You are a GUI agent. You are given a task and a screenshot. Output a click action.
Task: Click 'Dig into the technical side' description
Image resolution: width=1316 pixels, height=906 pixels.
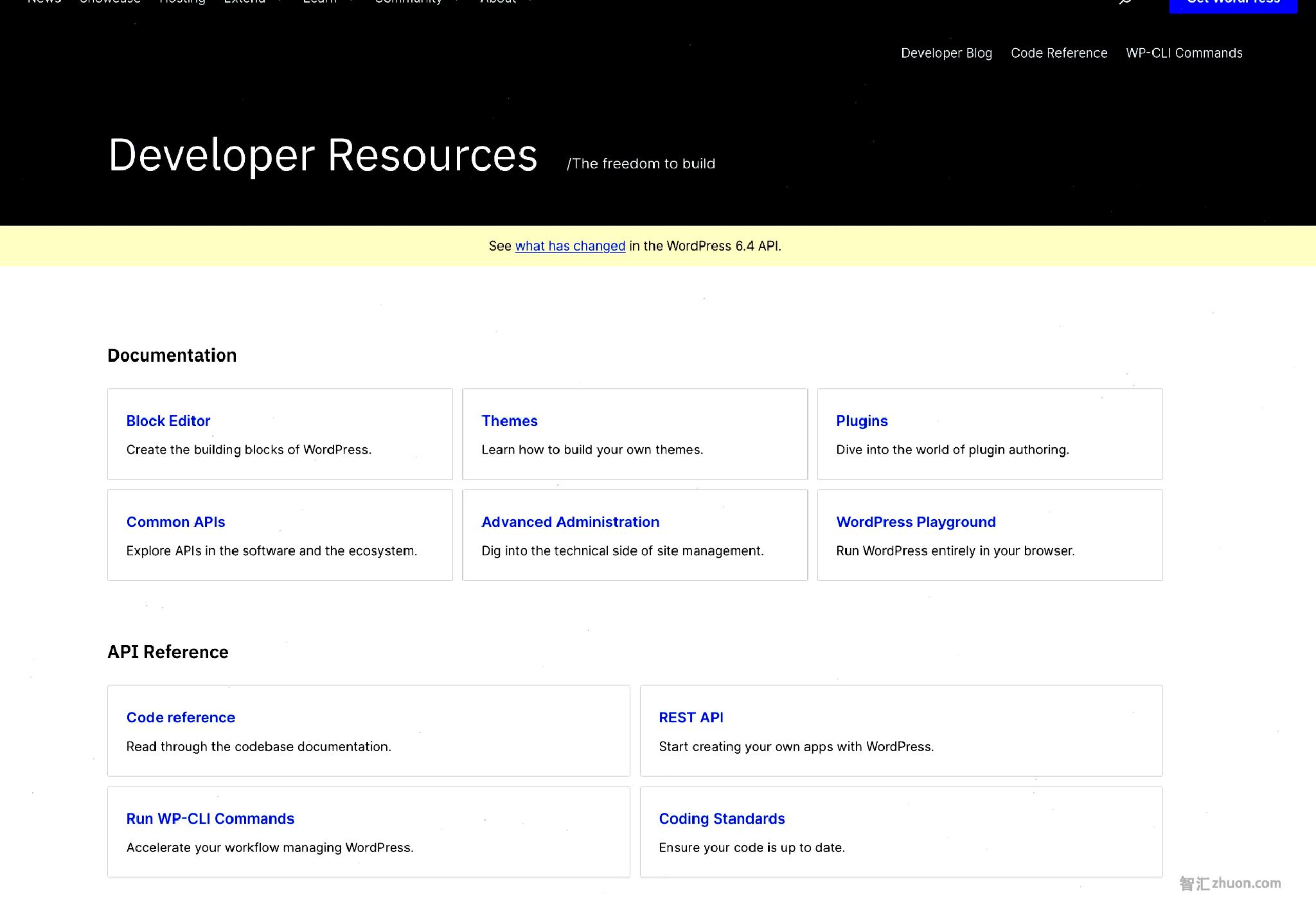(x=623, y=551)
